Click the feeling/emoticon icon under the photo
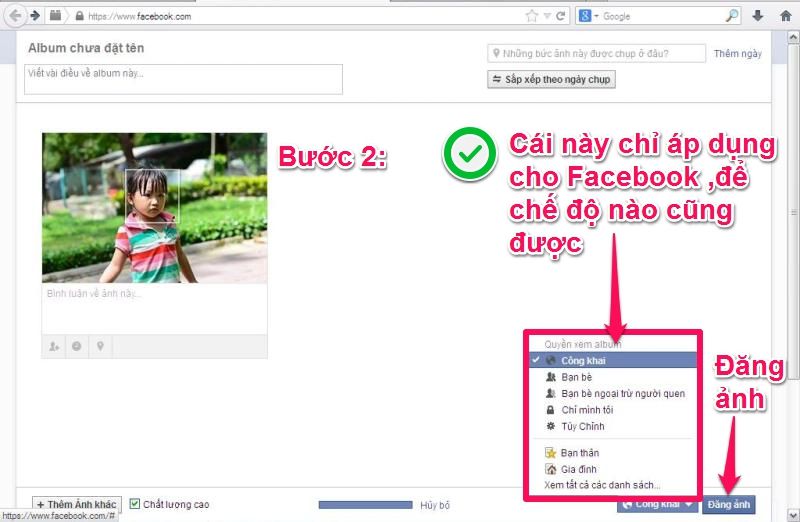Viewport: 800px width, 522px height. point(77,346)
